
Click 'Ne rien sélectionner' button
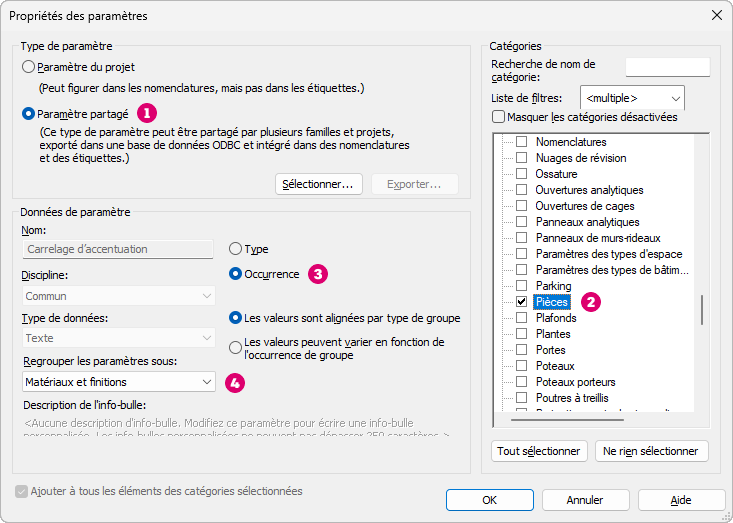click(x=651, y=451)
